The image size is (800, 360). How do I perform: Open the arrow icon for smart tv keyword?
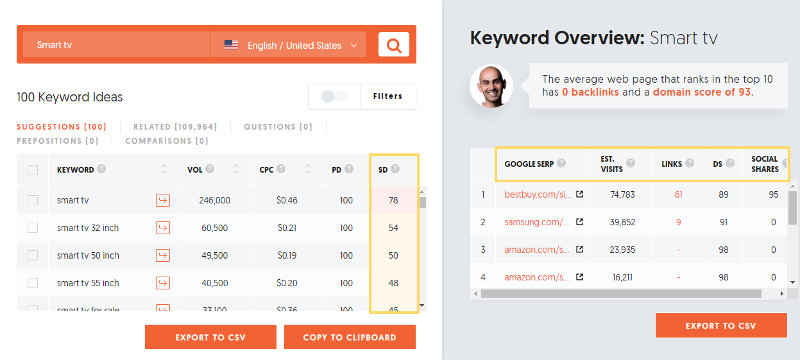(163, 200)
